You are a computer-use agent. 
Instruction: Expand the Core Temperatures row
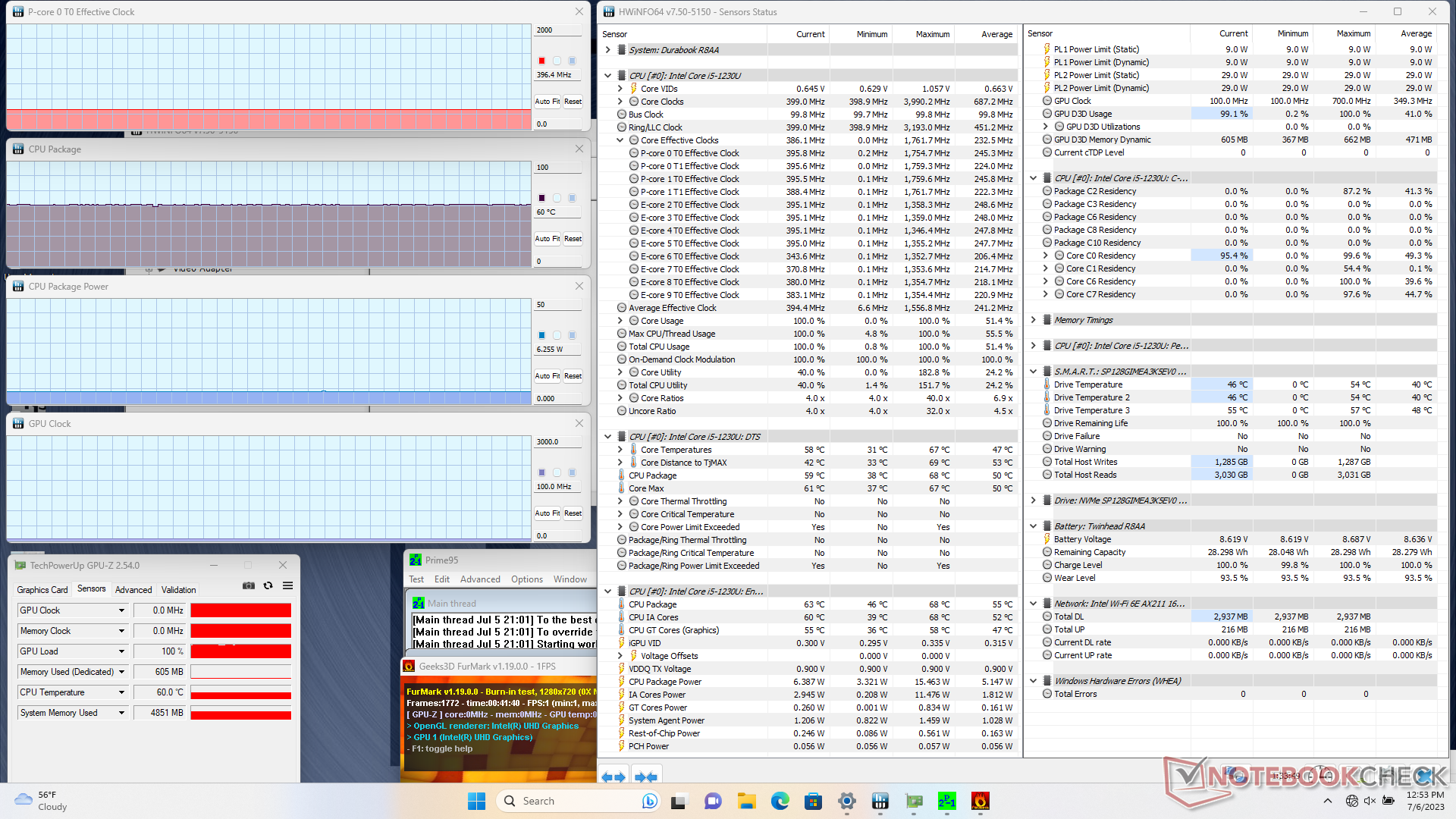tap(620, 450)
